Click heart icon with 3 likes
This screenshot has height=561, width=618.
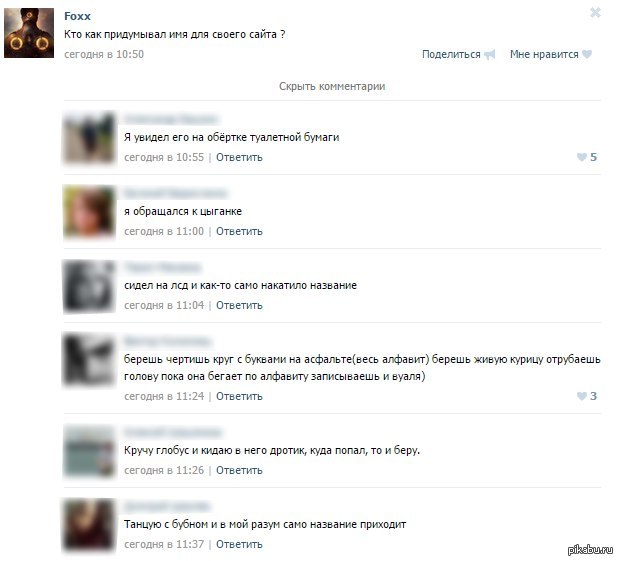tap(581, 396)
